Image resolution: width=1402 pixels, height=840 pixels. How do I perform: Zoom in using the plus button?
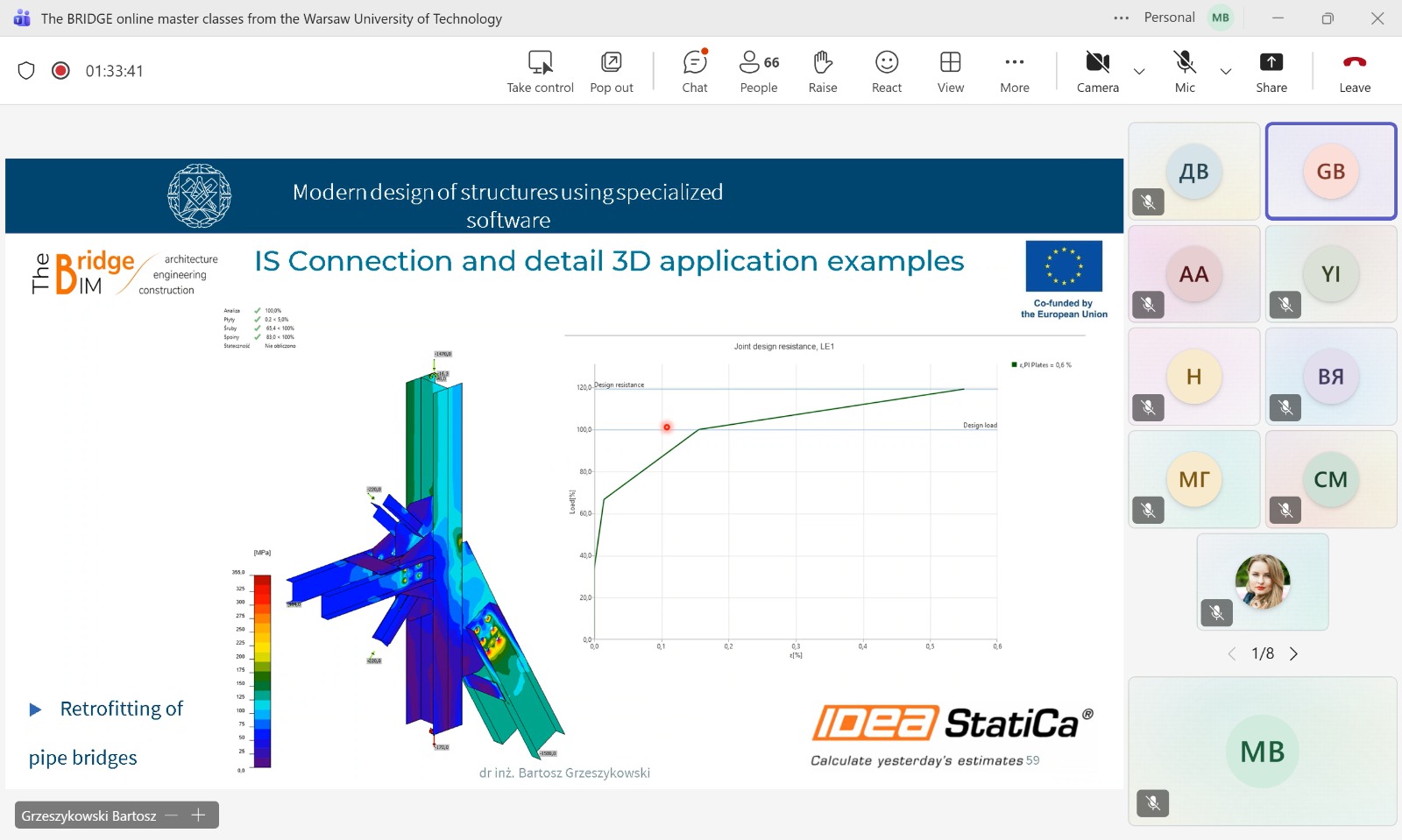199,815
